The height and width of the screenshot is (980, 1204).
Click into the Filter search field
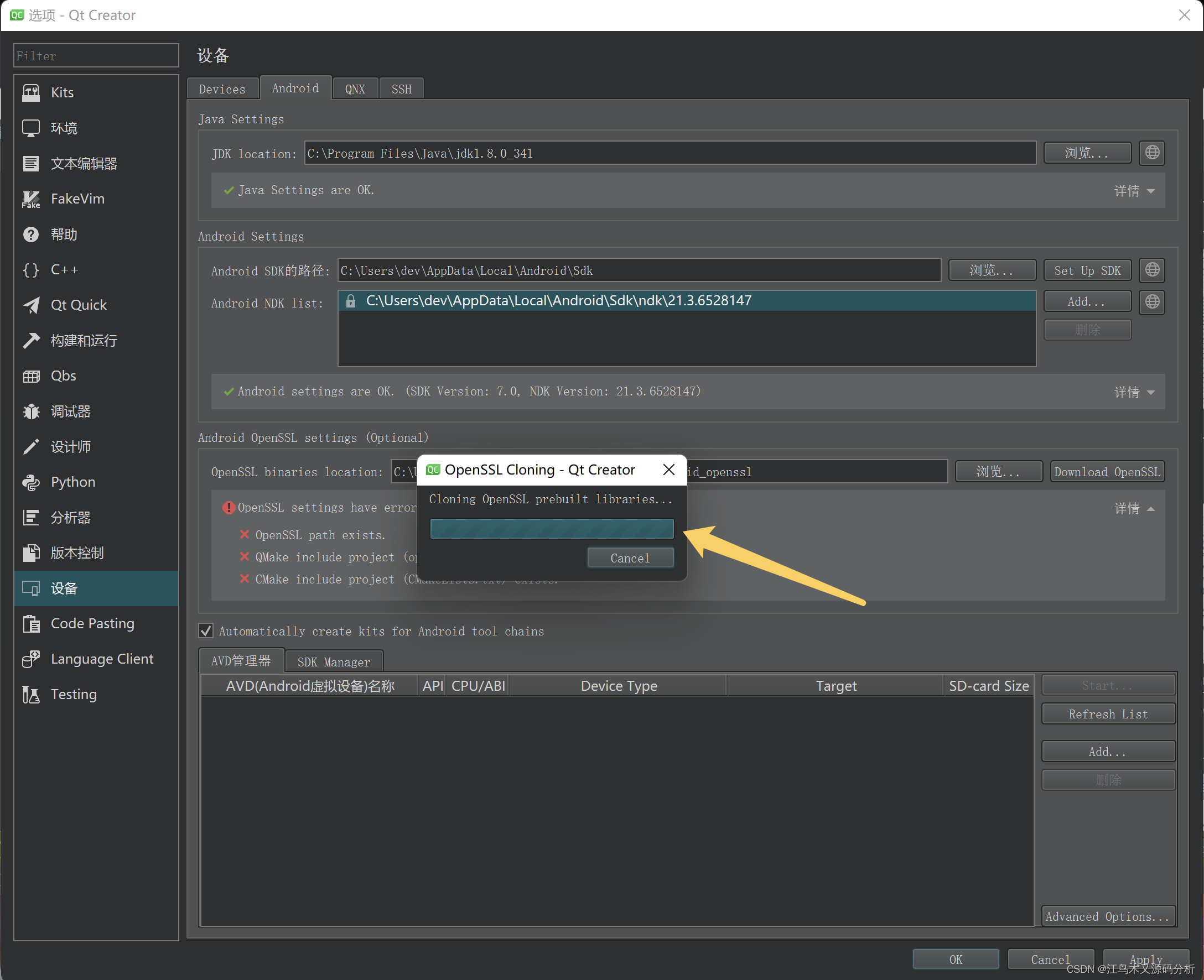[x=96, y=56]
